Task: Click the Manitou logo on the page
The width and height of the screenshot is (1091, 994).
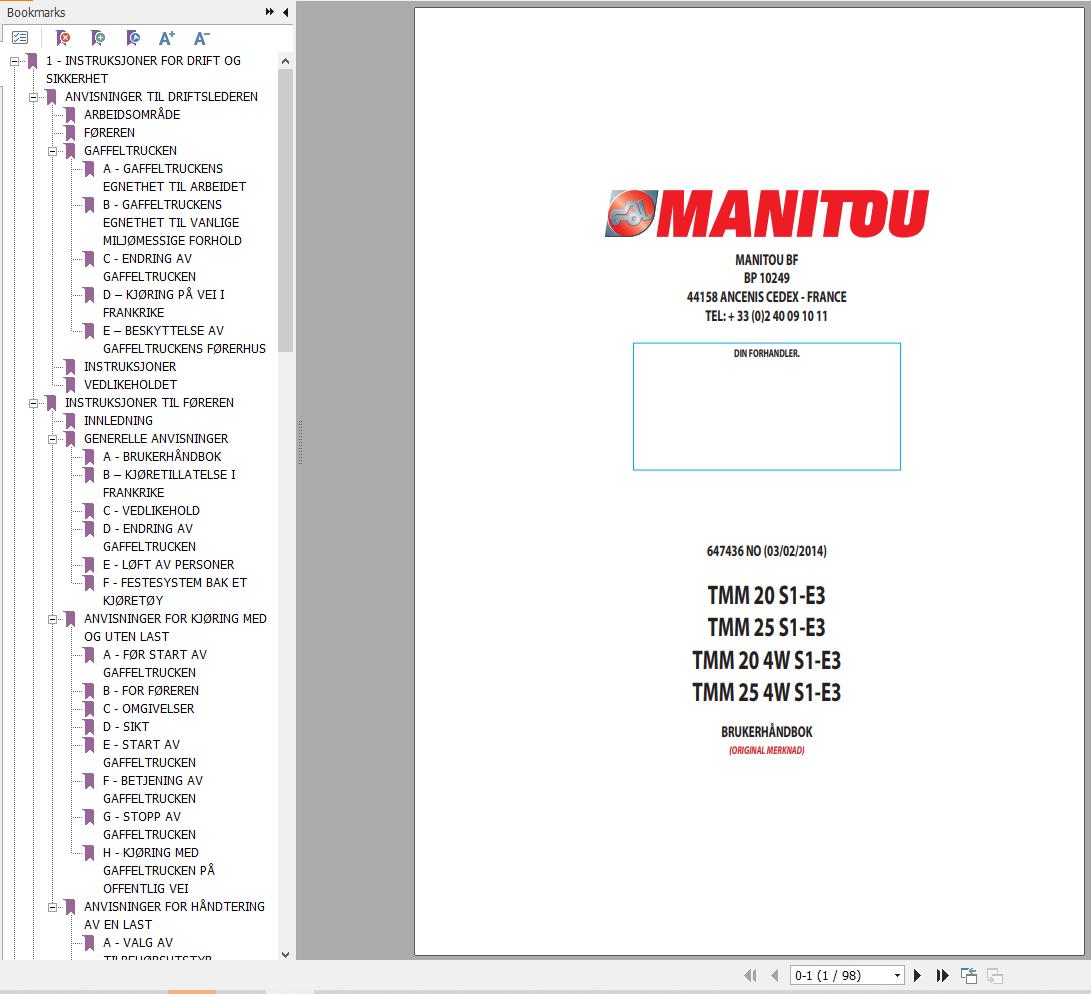Action: click(x=767, y=214)
